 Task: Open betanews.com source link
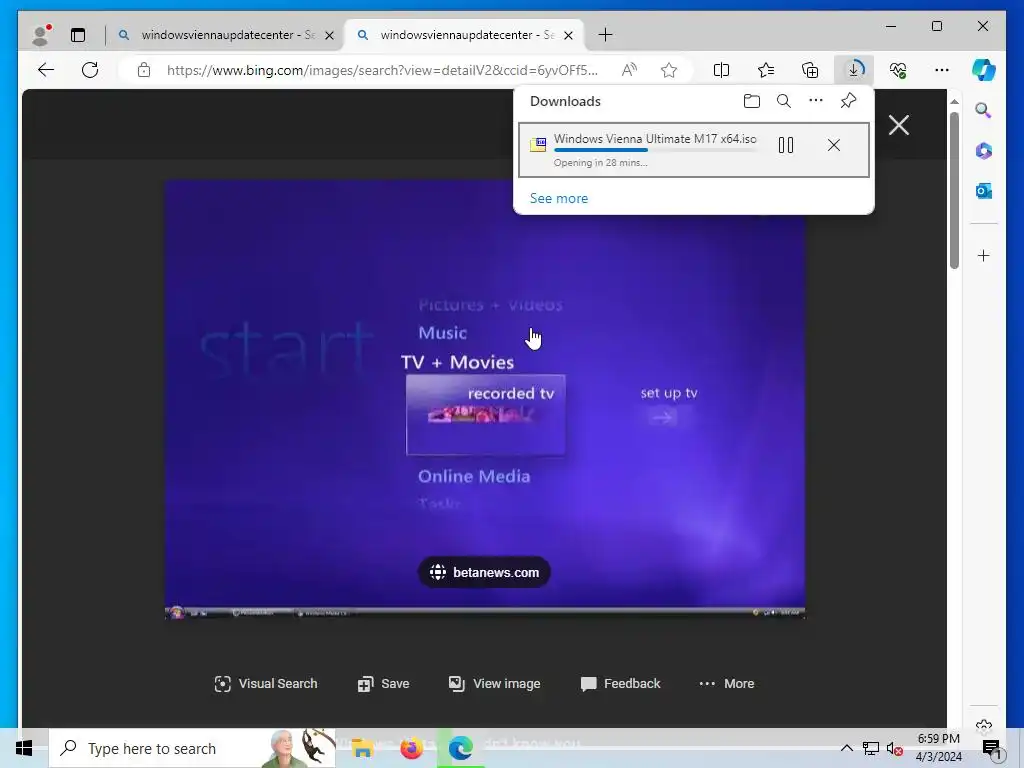click(484, 573)
